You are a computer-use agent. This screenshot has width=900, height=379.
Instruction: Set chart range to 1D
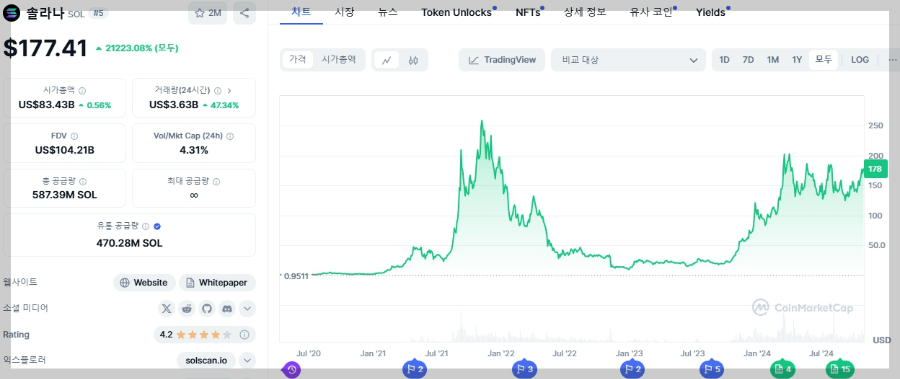pos(724,60)
